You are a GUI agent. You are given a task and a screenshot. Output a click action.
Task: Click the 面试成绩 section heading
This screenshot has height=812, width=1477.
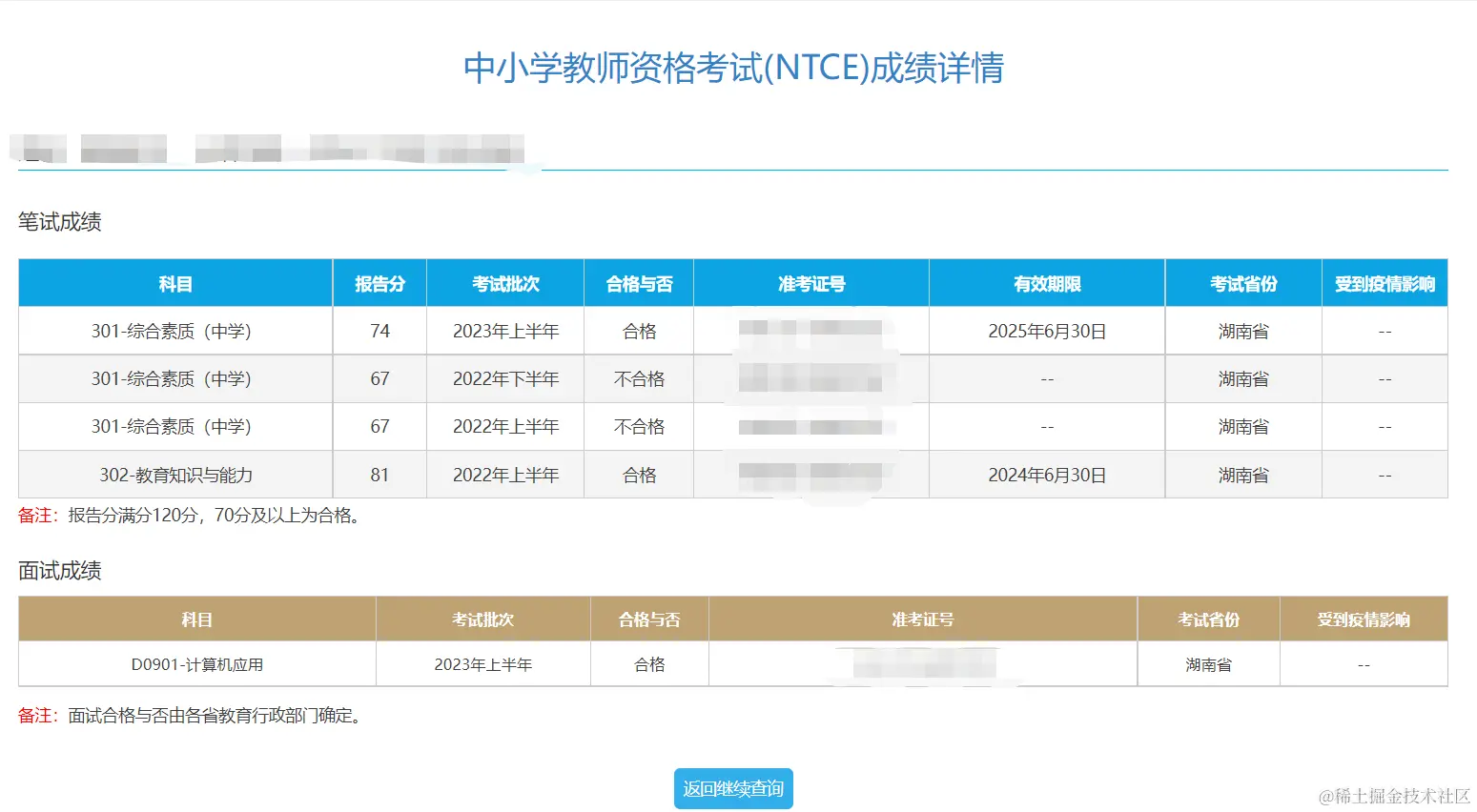coord(60,571)
